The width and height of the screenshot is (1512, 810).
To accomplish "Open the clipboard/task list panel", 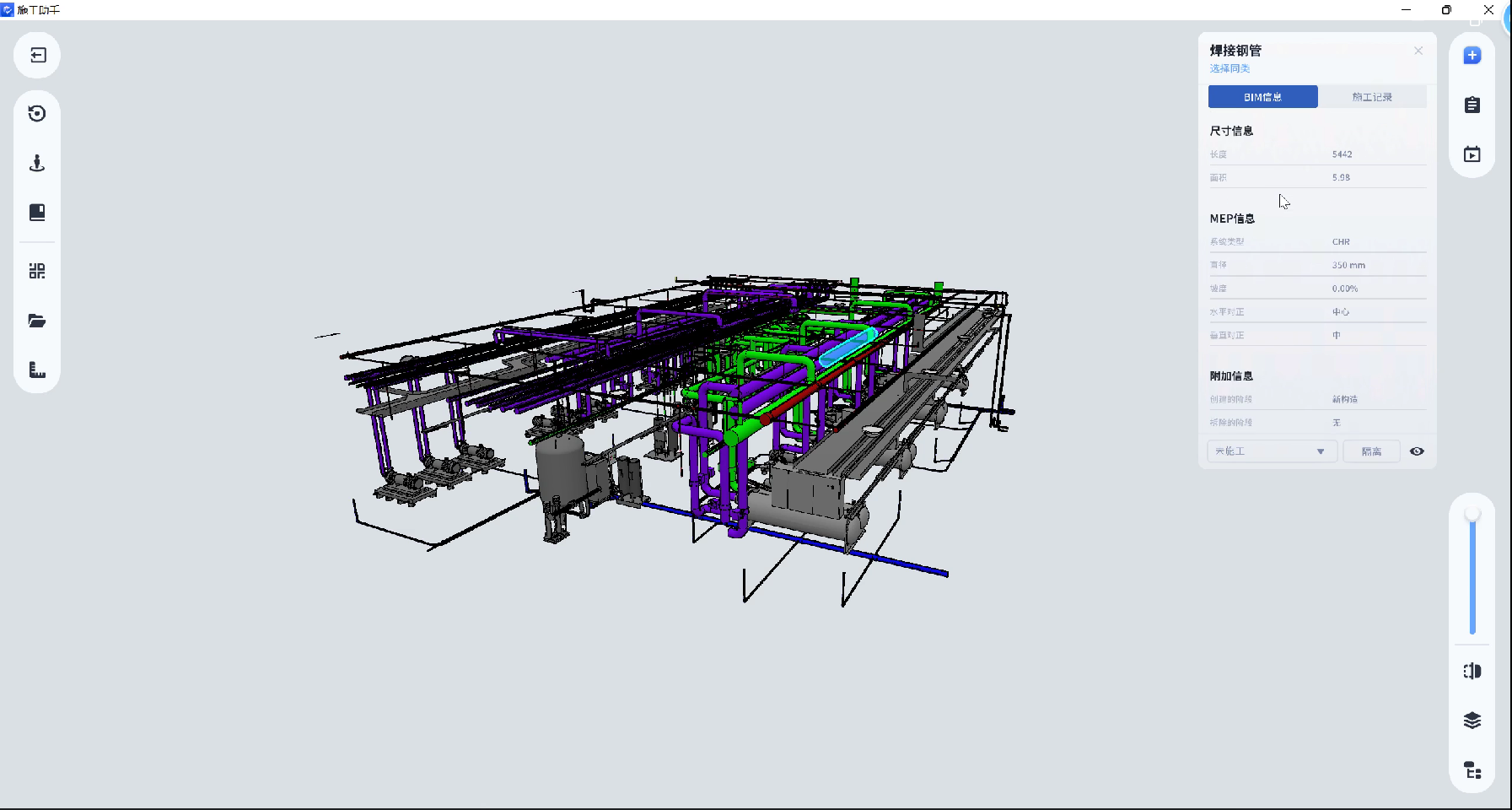I will [x=1472, y=104].
